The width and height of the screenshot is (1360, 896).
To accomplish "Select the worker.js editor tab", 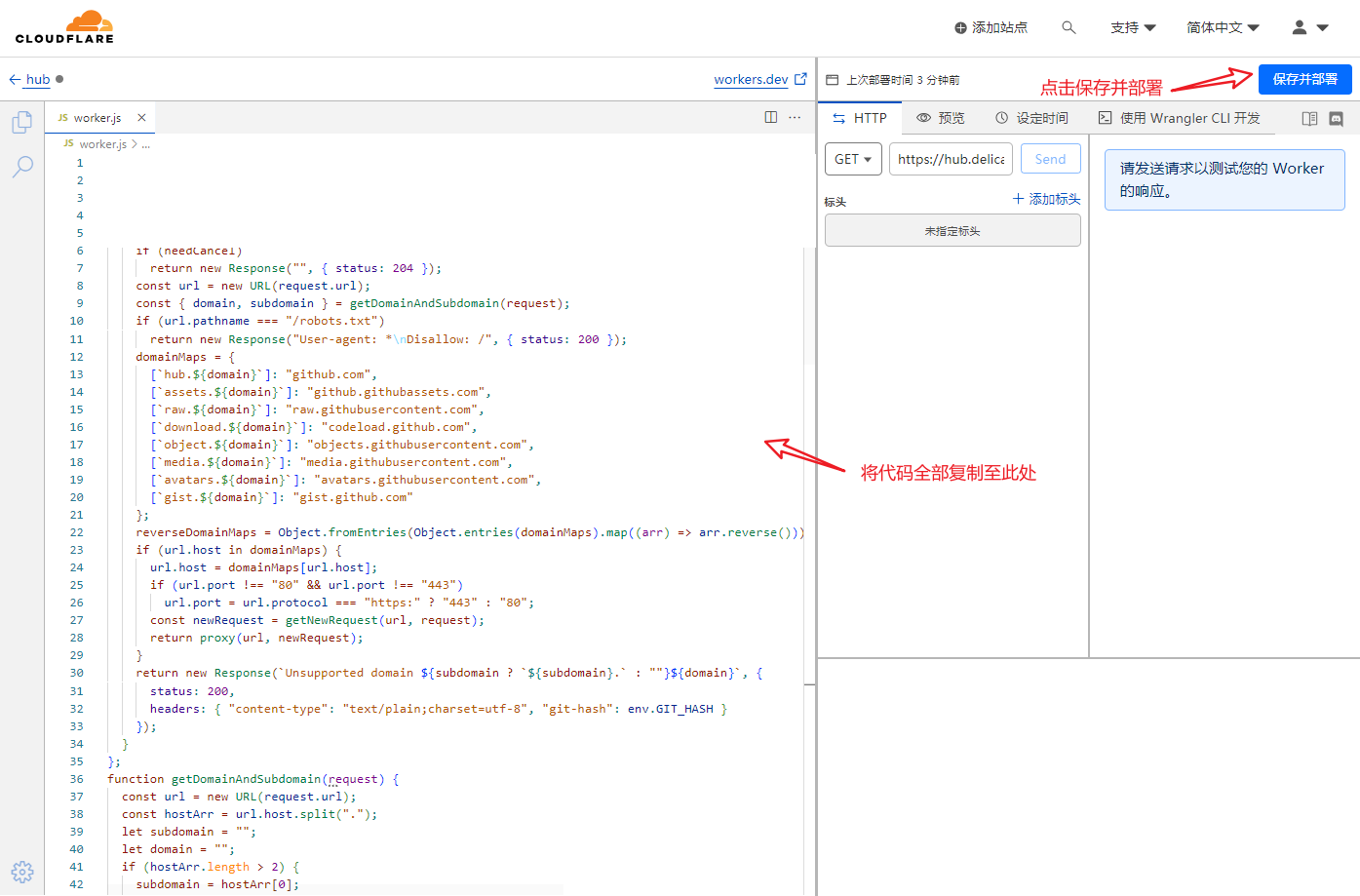I will coord(97,117).
